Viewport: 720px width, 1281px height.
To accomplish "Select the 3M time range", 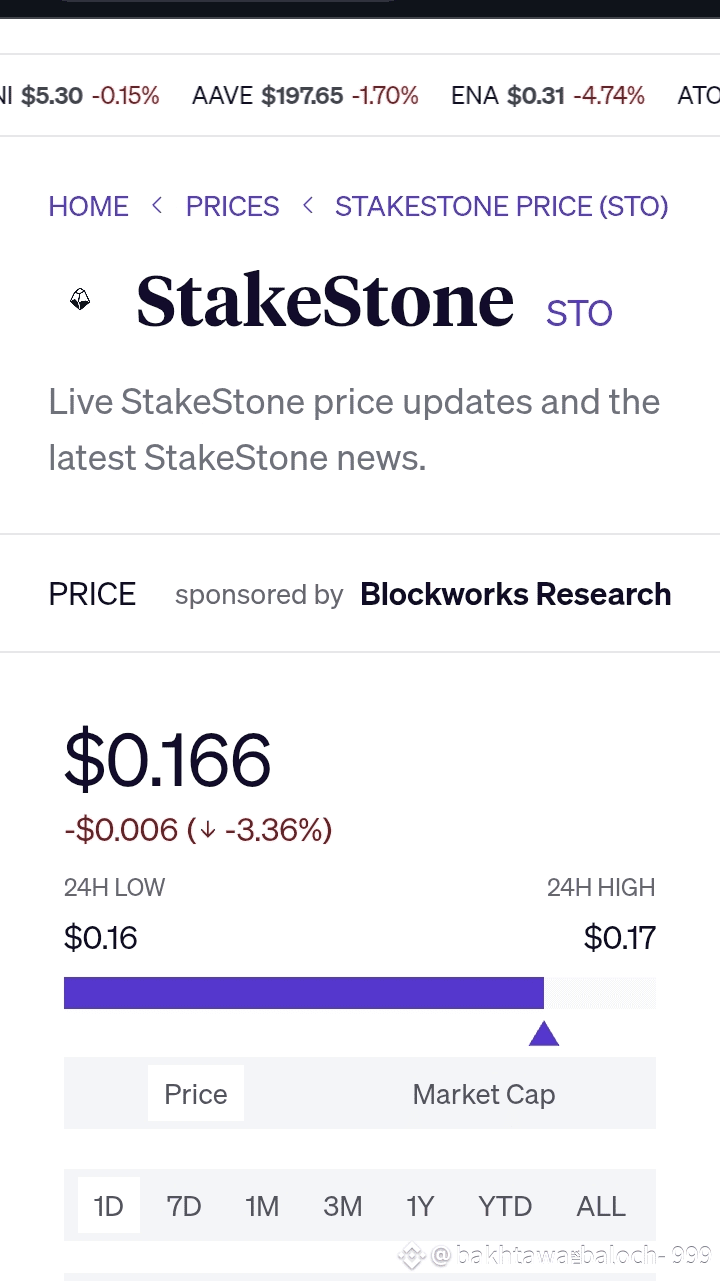I will (x=342, y=1206).
